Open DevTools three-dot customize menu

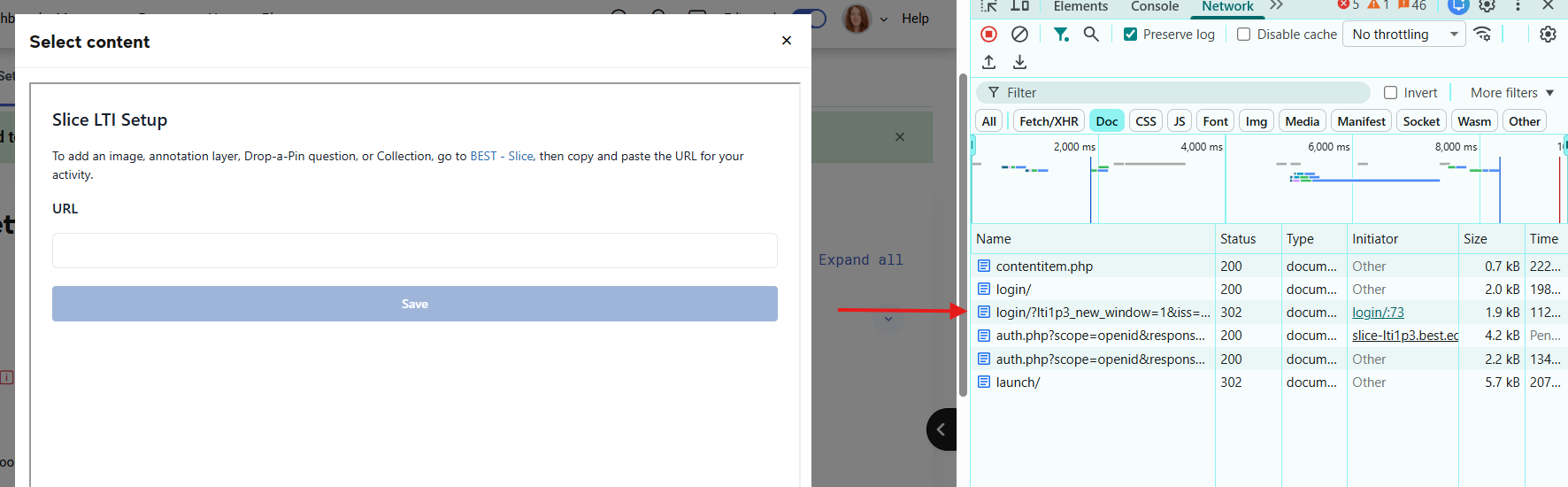1518,6
